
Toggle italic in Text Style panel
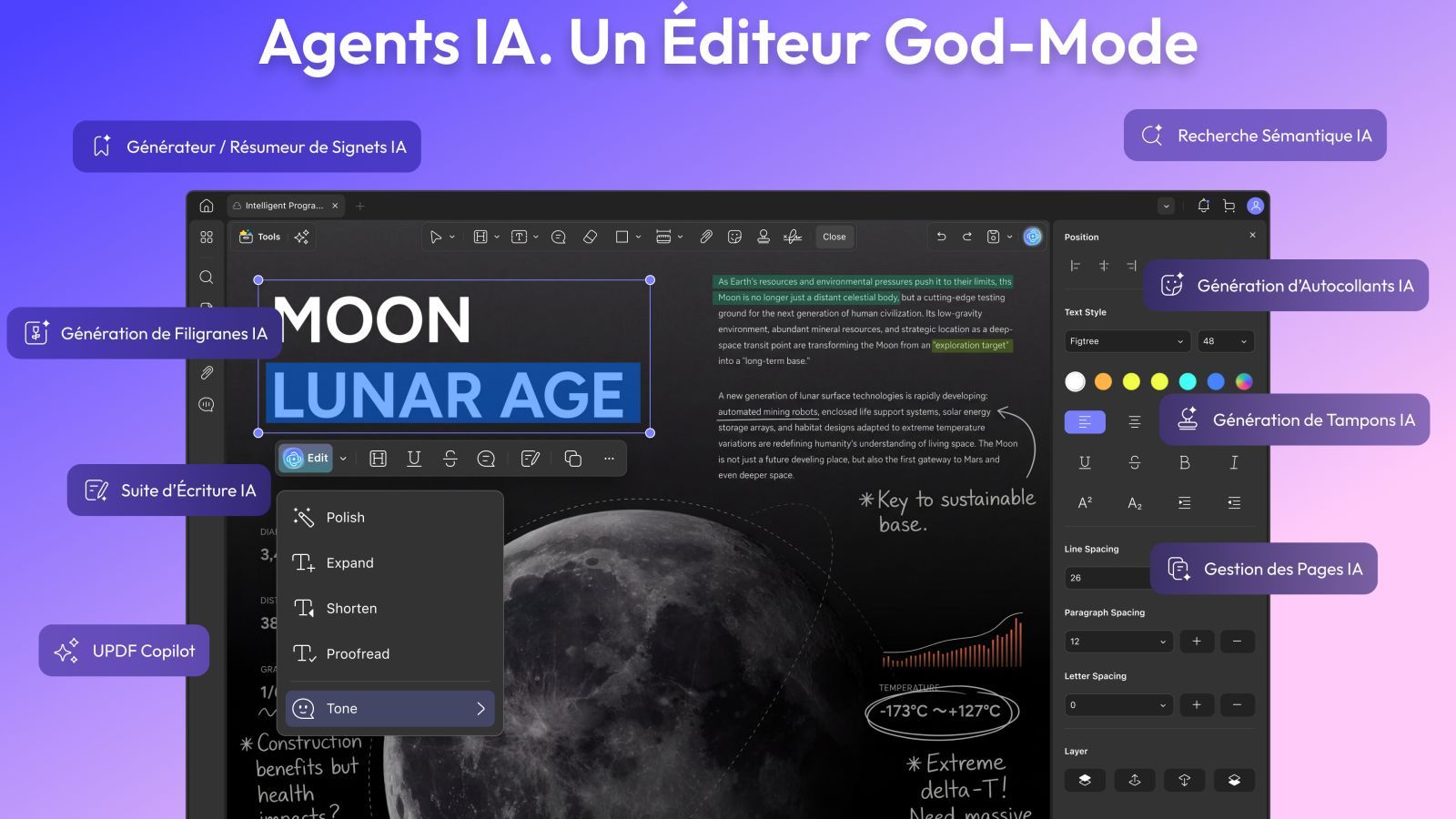(1233, 462)
